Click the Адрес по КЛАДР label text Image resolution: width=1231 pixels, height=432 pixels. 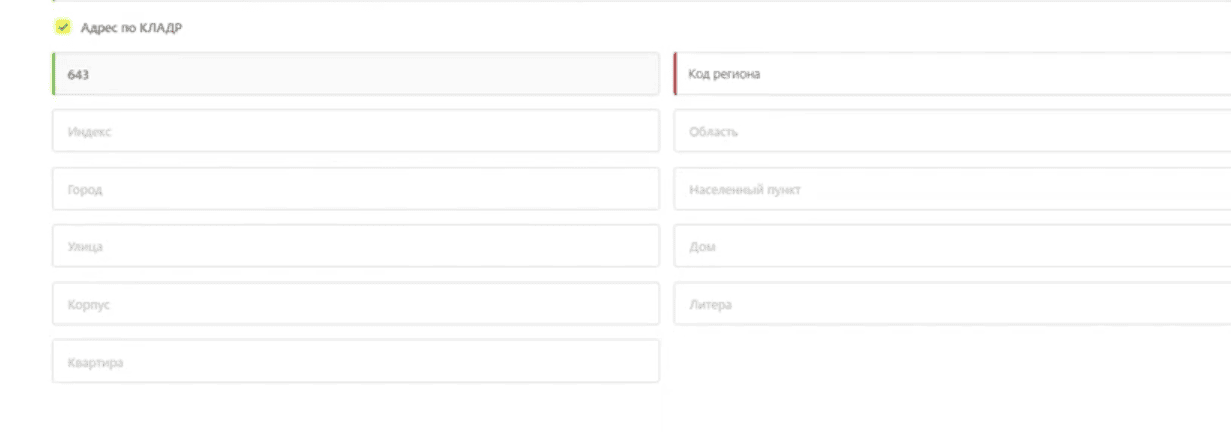[131, 28]
